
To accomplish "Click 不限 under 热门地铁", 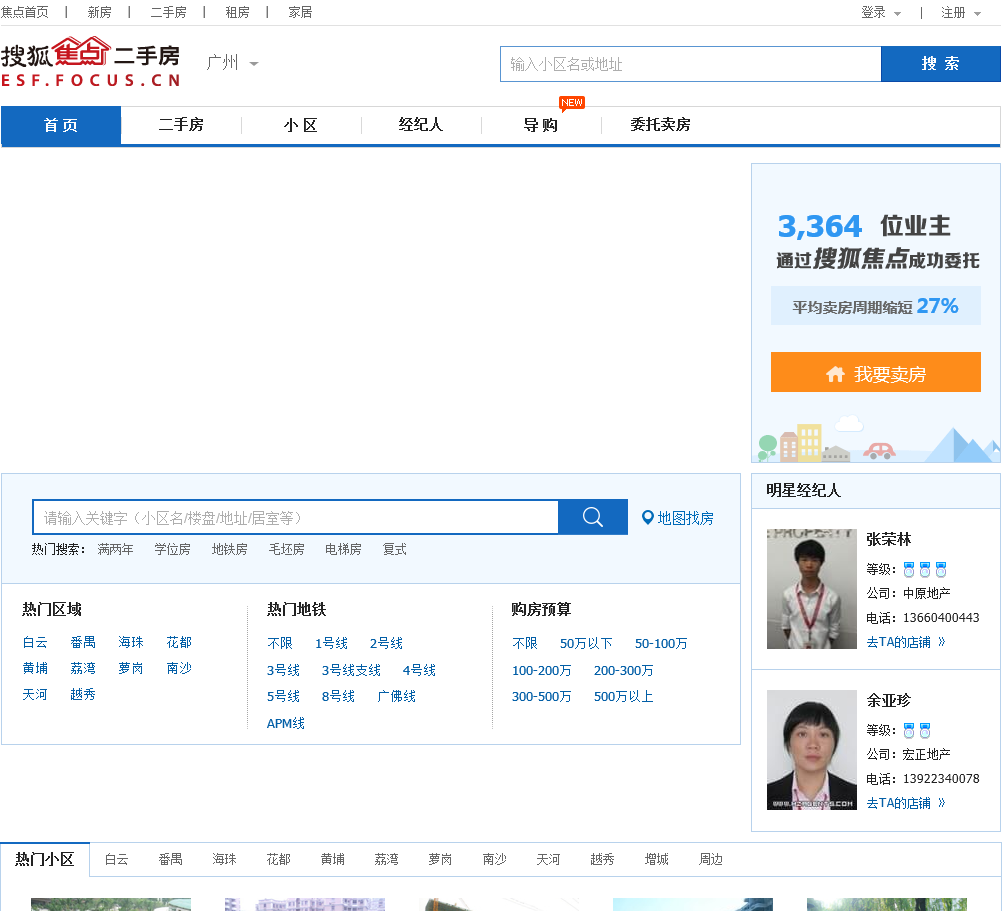I will coord(280,643).
